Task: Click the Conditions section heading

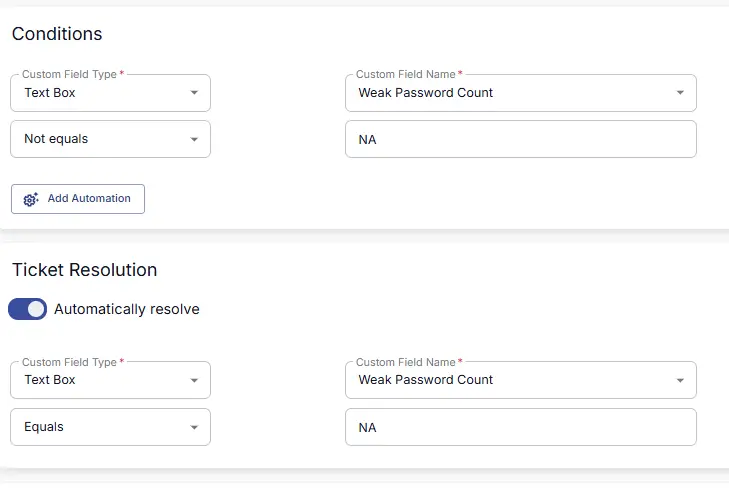Action: click(57, 34)
